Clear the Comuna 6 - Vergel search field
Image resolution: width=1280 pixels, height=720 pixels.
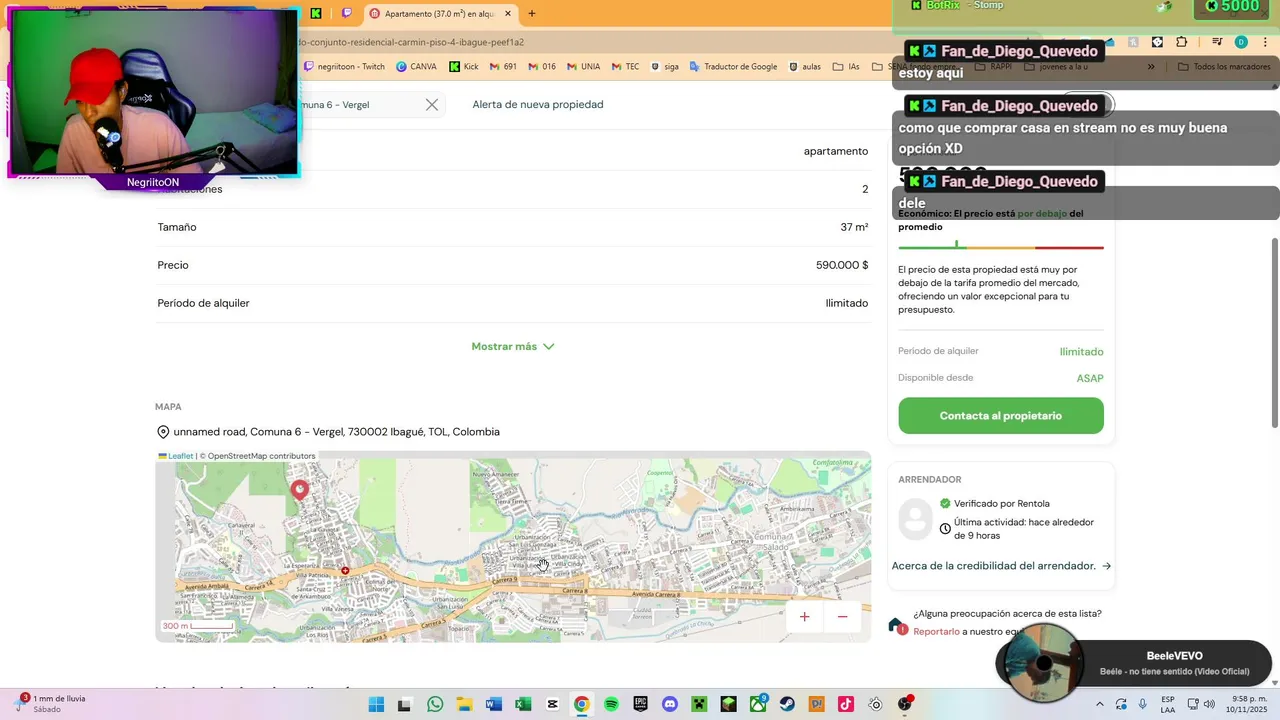point(432,104)
